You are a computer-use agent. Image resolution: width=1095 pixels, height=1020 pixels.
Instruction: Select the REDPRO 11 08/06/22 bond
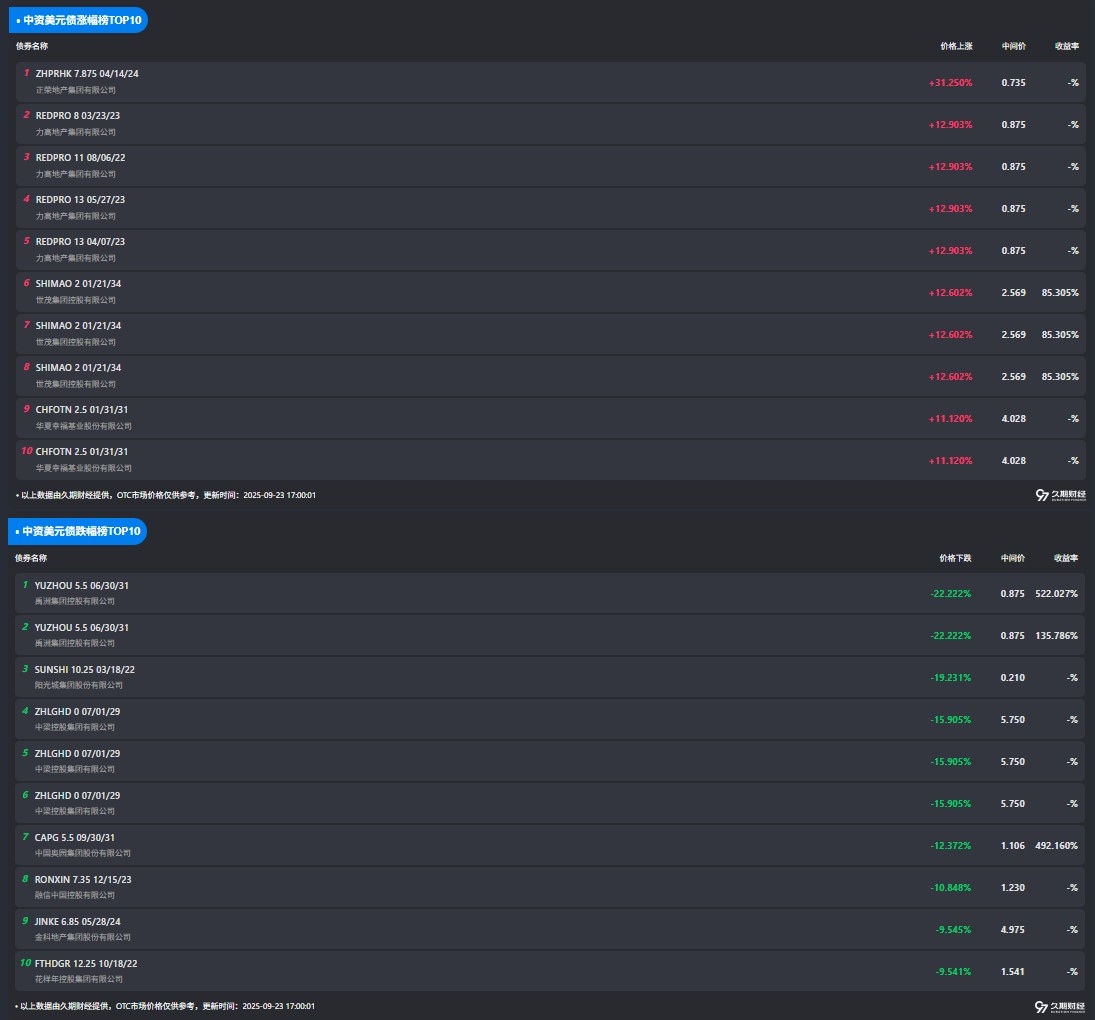click(x=80, y=157)
